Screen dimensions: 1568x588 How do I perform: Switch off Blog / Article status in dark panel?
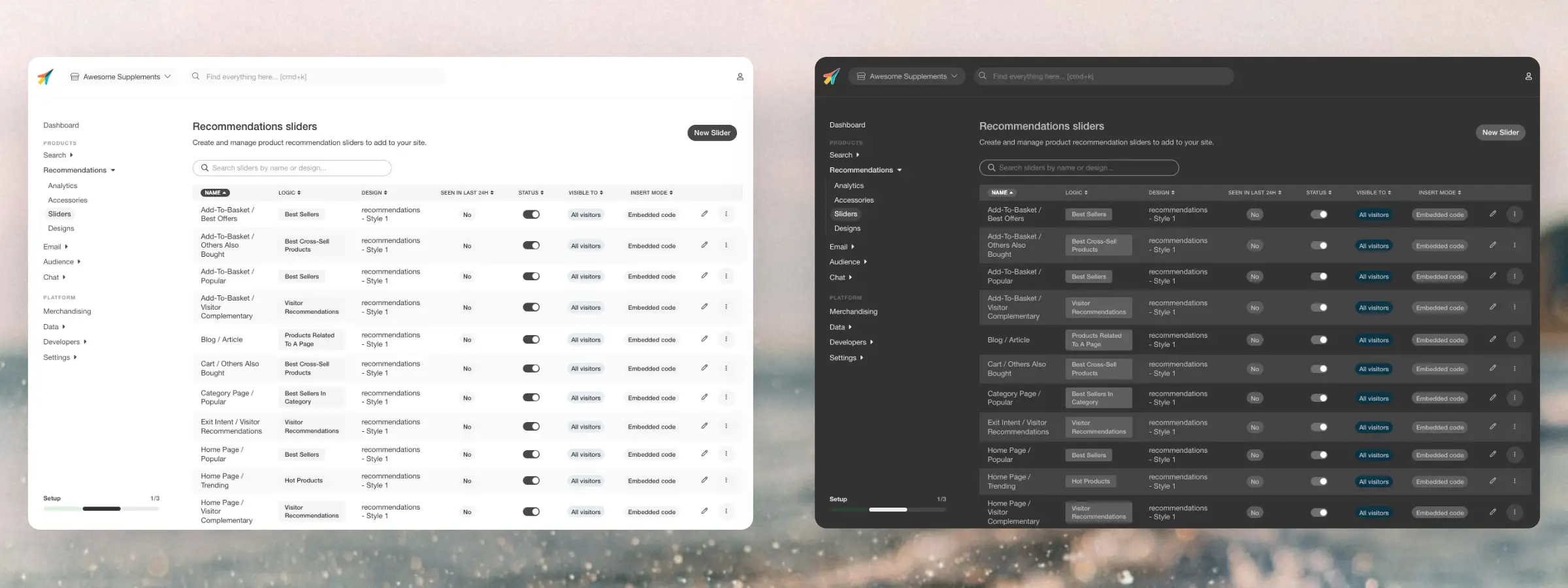click(x=1318, y=340)
